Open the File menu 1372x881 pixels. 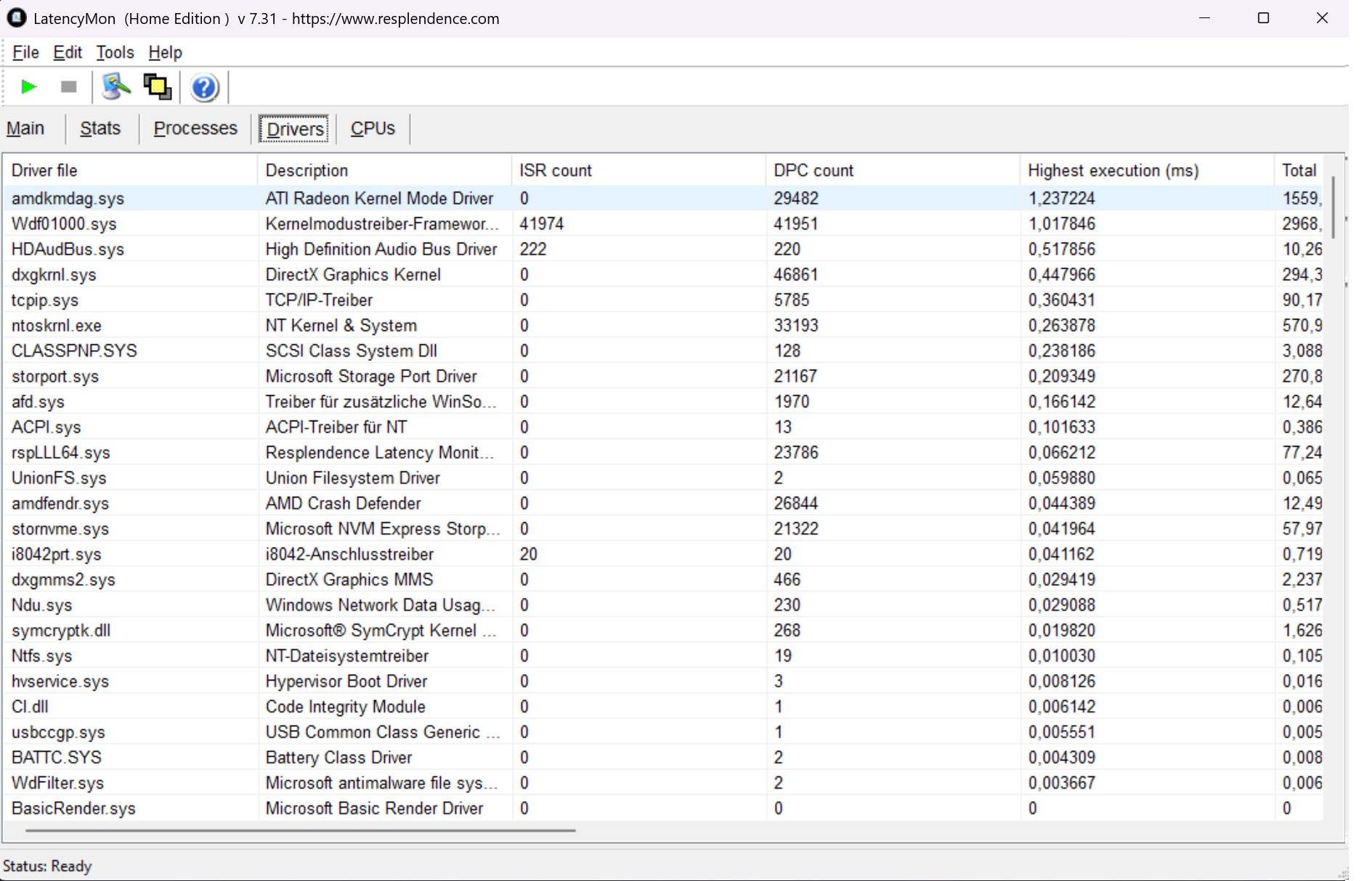click(x=25, y=52)
